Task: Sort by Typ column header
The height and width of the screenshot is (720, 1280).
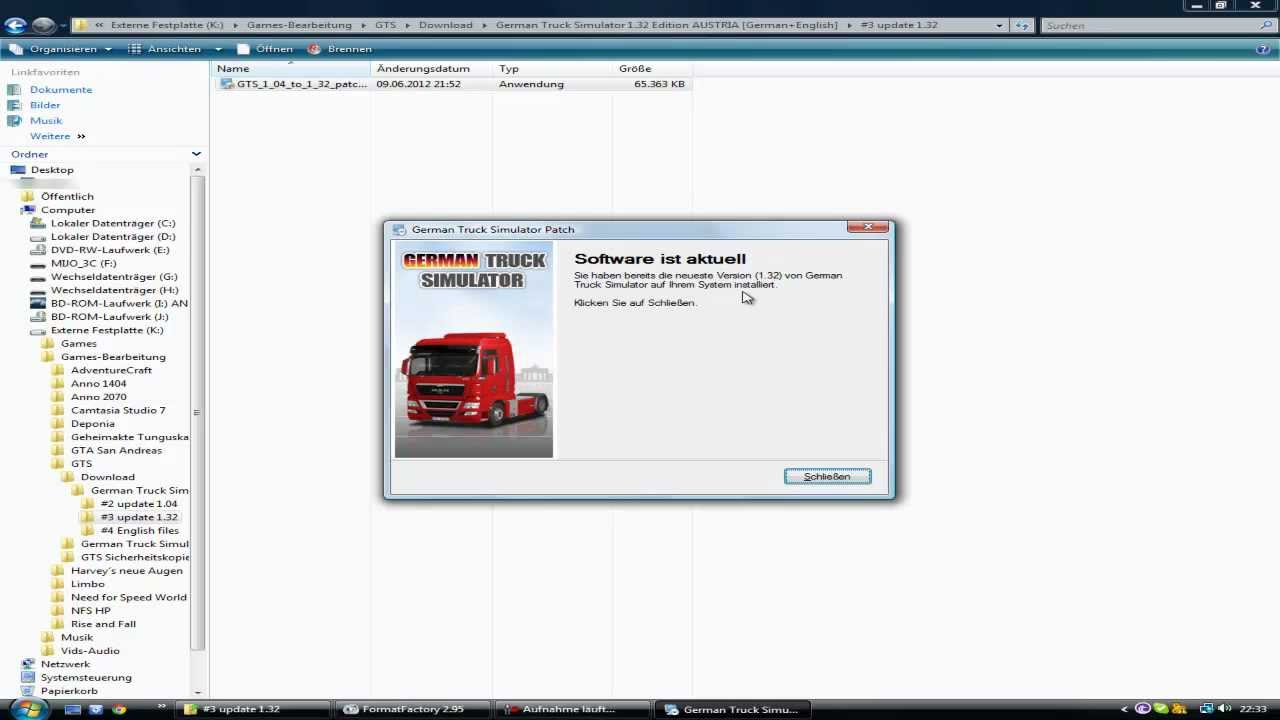Action: point(552,69)
